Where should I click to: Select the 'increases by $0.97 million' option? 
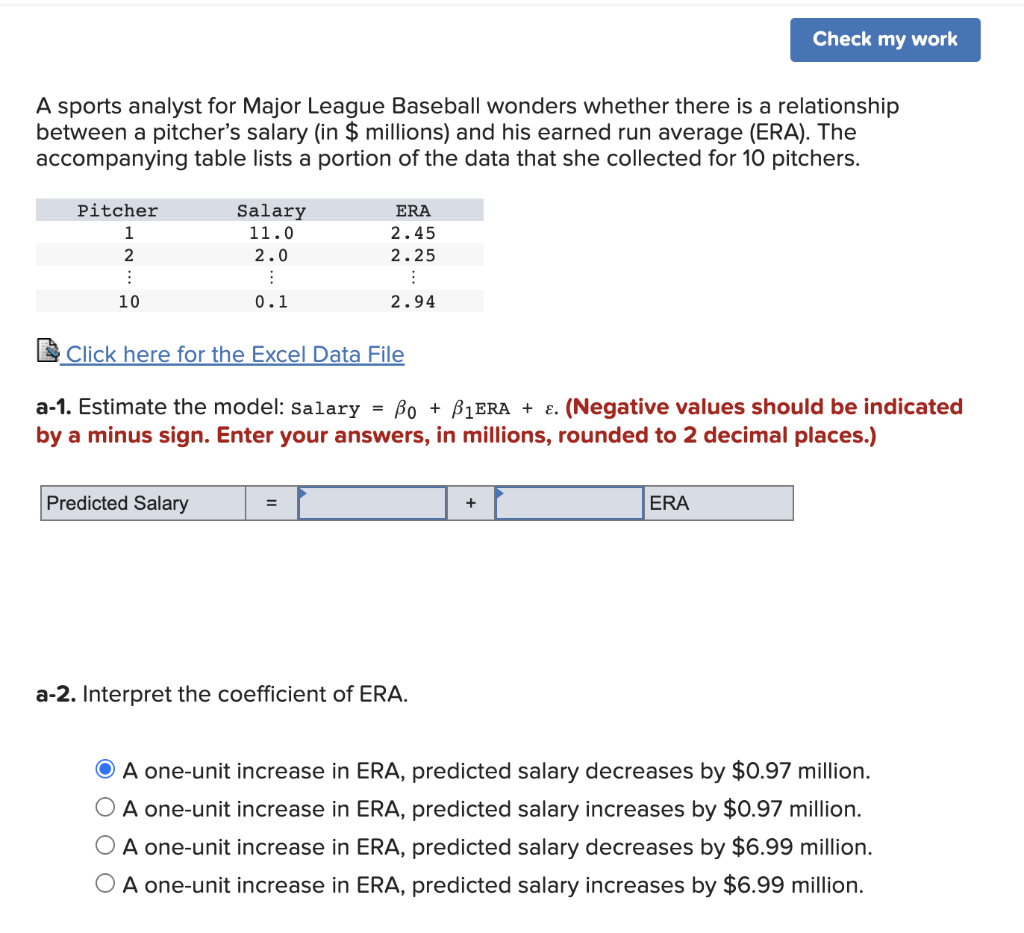(x=104, y=808)
